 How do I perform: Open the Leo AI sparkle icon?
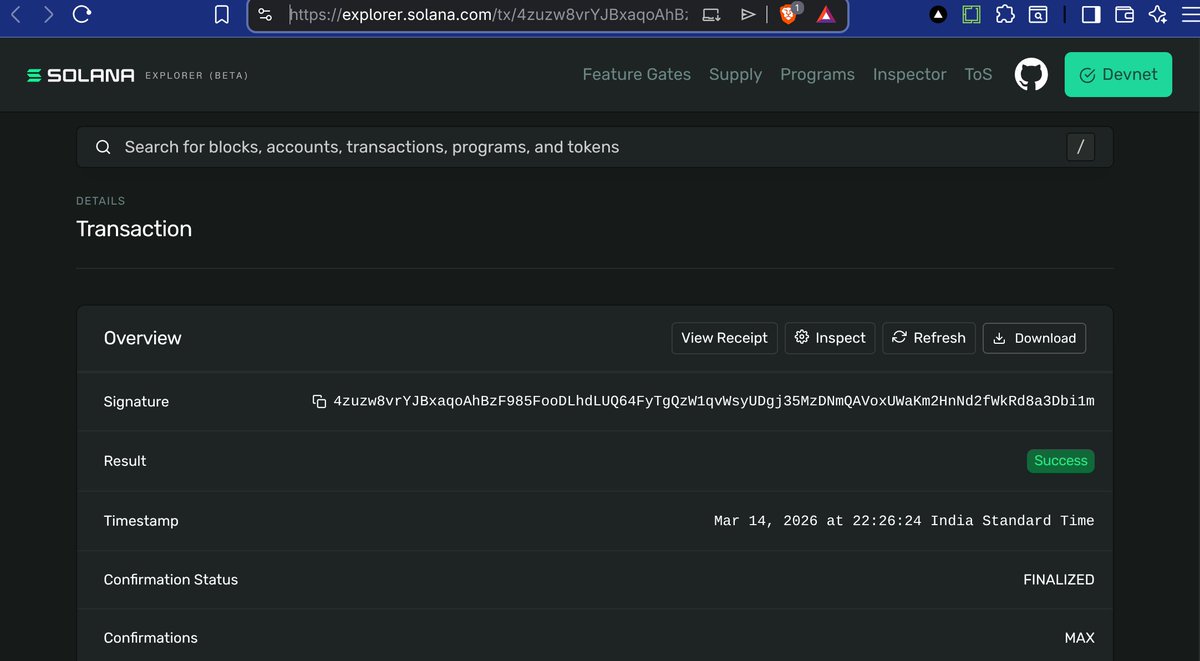point(1157,15)
